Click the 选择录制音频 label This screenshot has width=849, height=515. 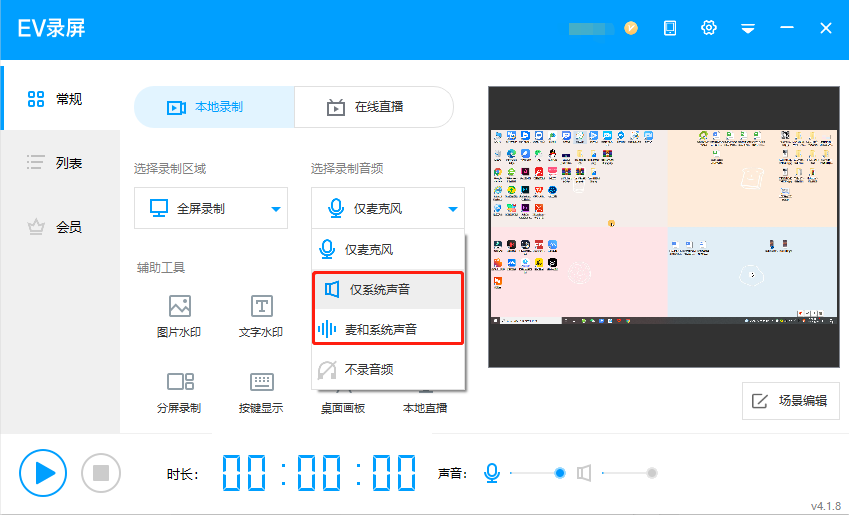coord(347,169)
